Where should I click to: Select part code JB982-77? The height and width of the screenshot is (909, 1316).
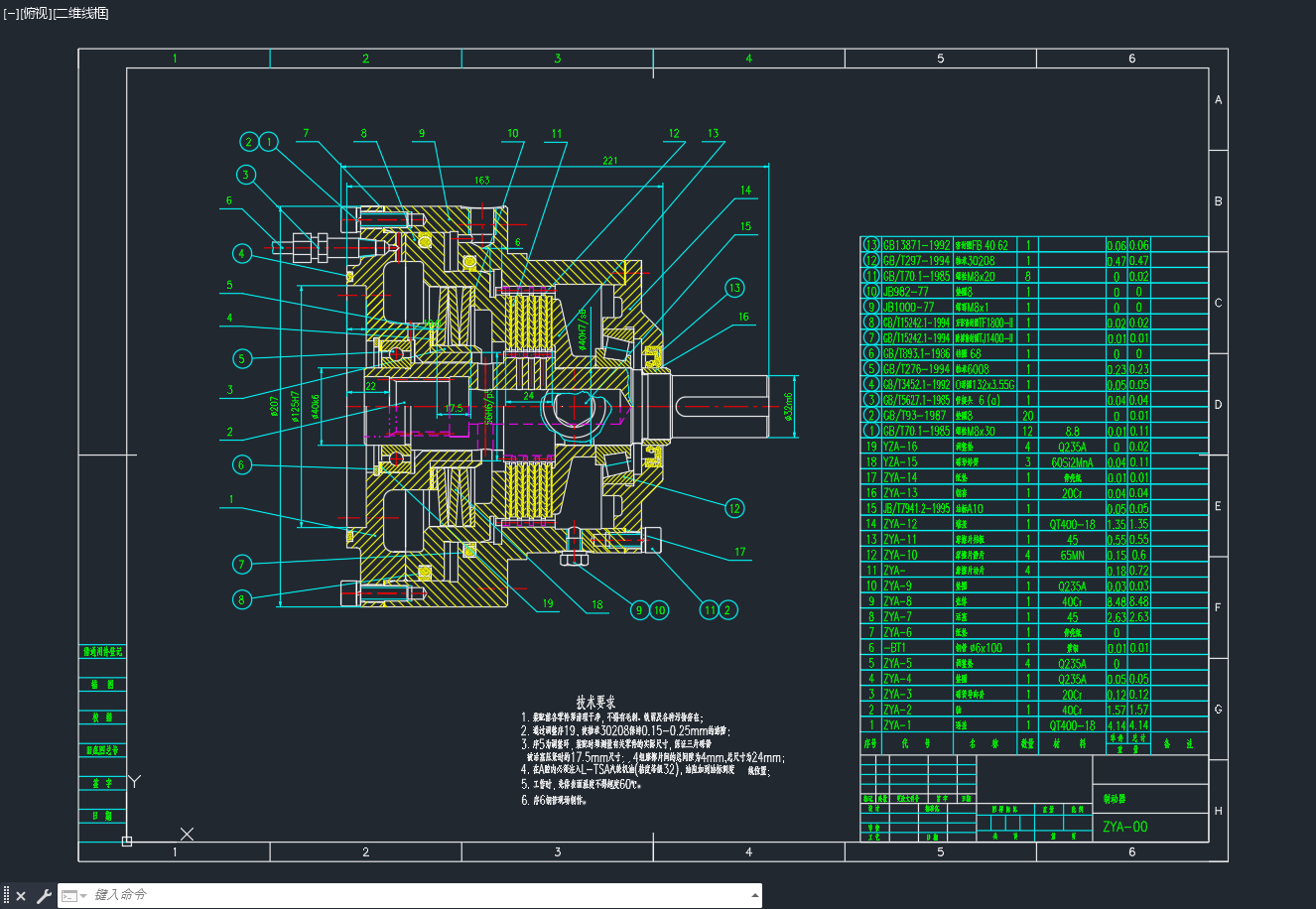coord(906,292)
